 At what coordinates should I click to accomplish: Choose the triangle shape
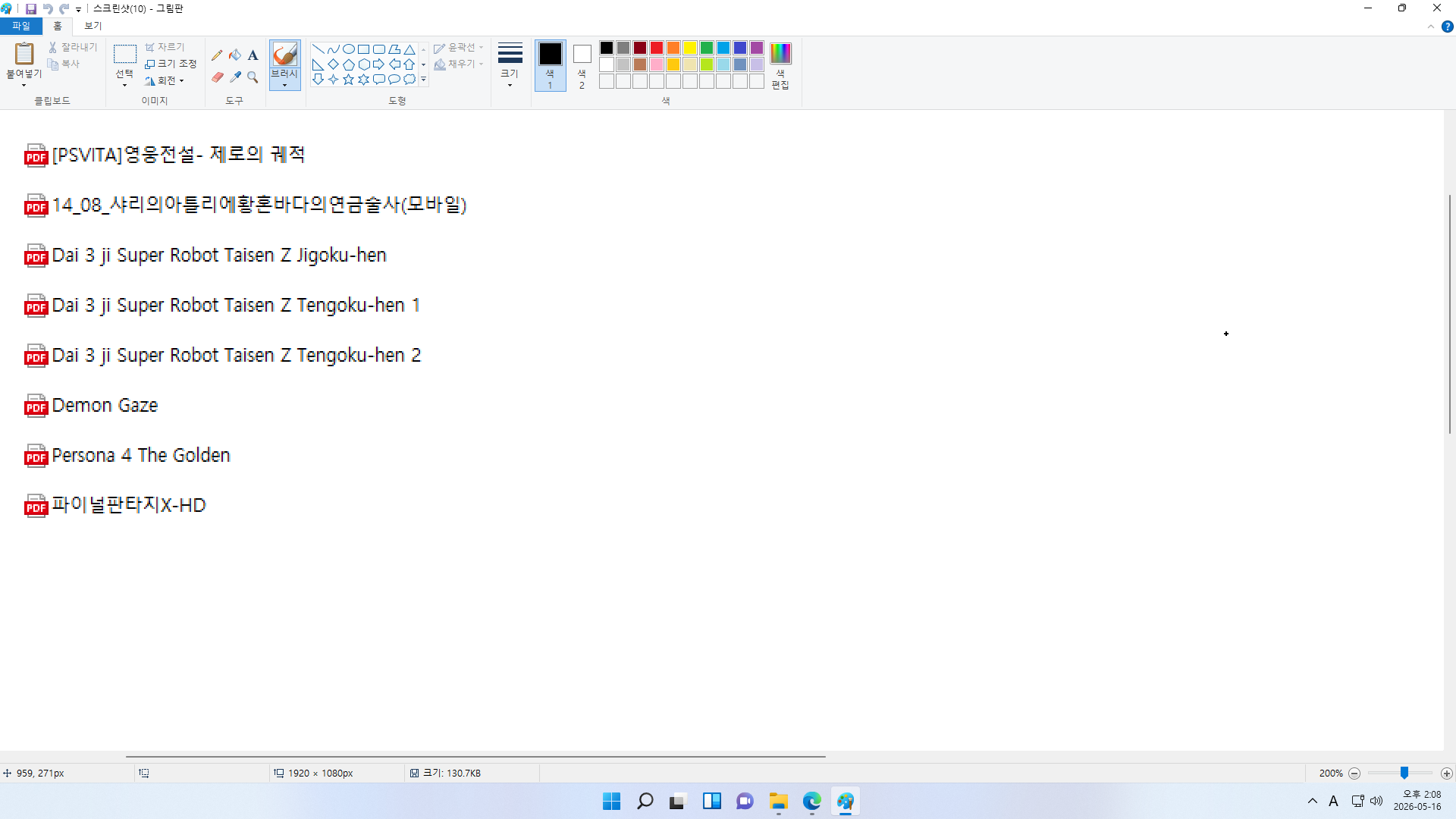click(x=409, y=49)
